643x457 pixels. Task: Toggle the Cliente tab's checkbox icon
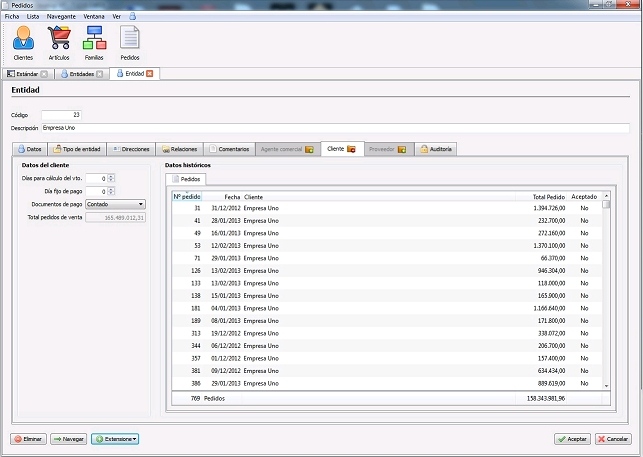tap(351, 149)
